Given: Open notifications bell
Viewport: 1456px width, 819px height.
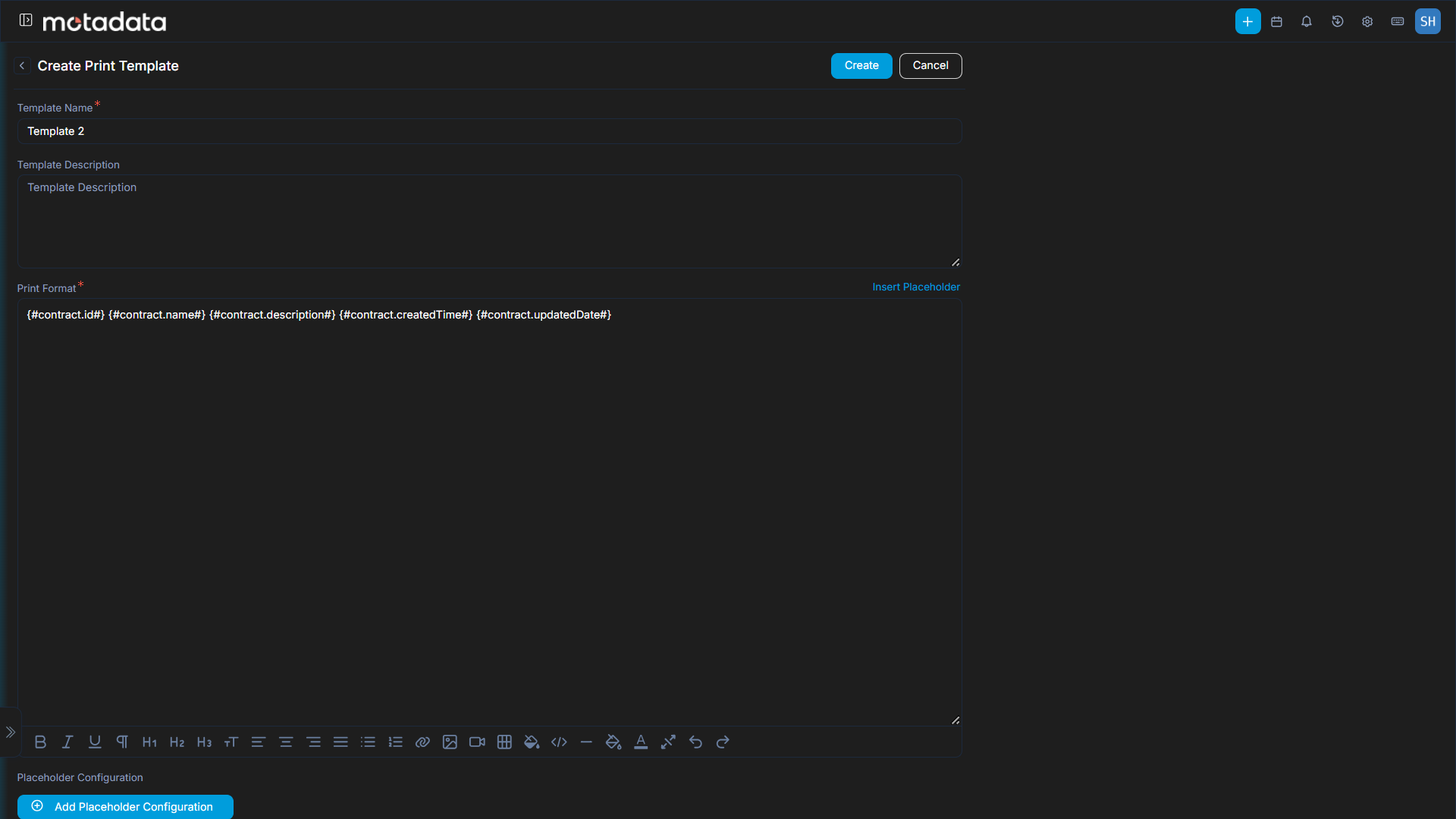Looking at the screenshot, I should tap(1307, 22).
